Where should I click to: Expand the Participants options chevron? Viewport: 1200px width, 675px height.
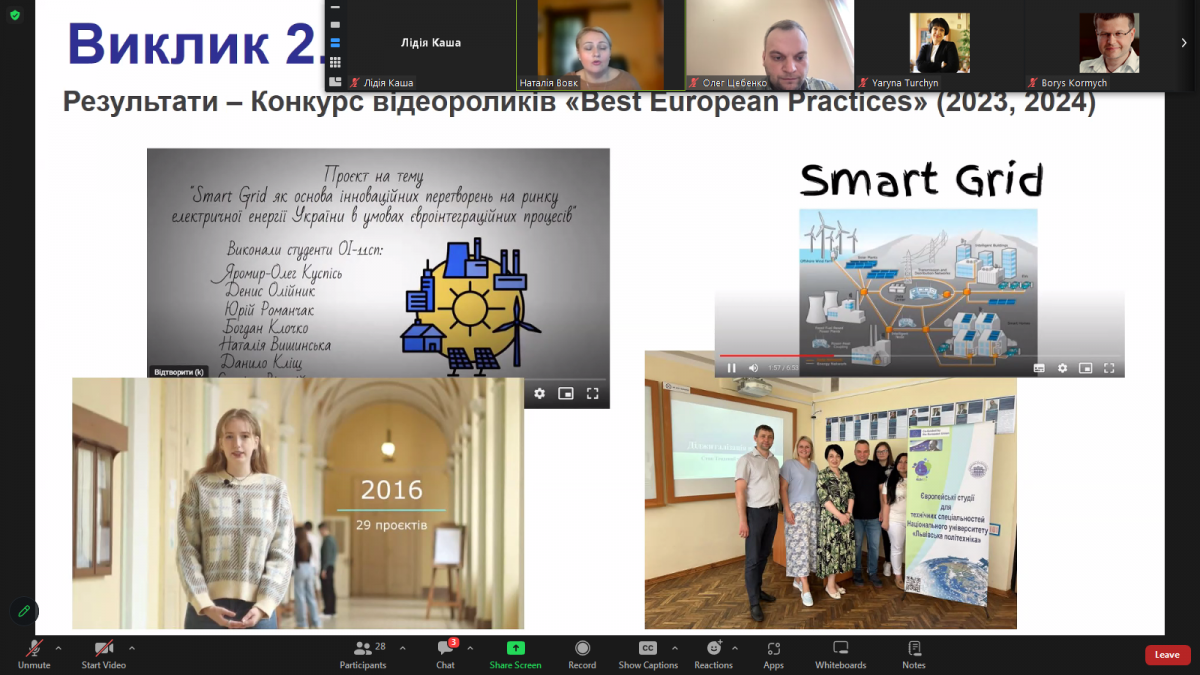pos(403,648)
